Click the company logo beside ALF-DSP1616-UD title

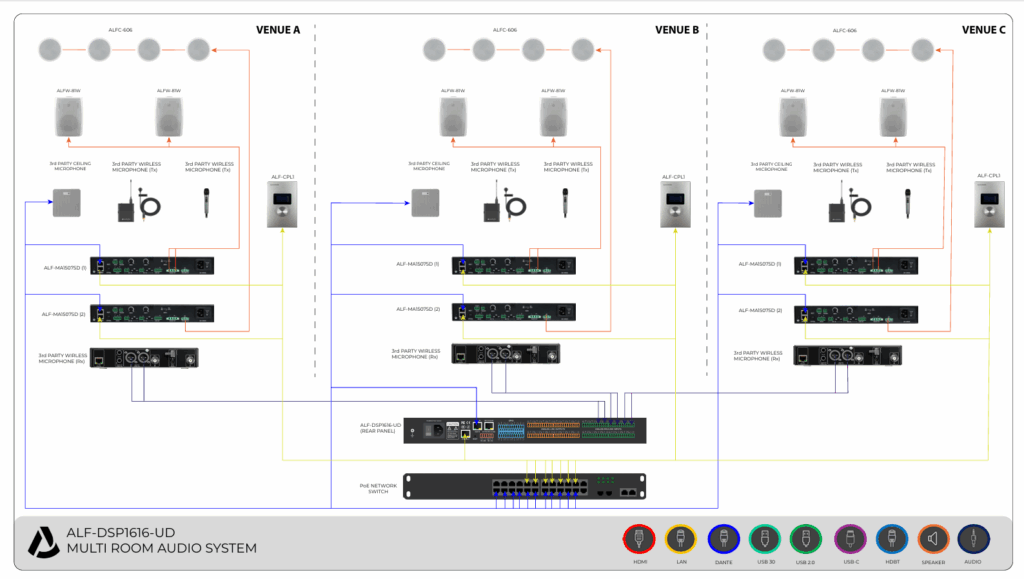tap(43, 542)
